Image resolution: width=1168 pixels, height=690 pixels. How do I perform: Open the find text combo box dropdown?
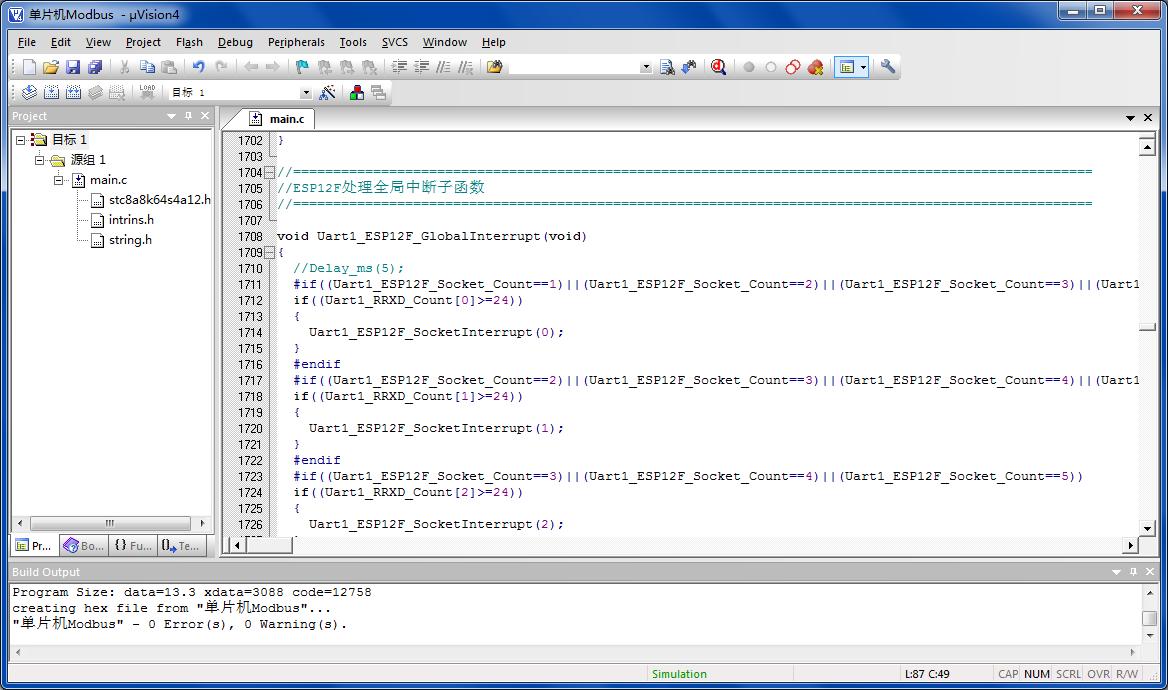point(646,67)
